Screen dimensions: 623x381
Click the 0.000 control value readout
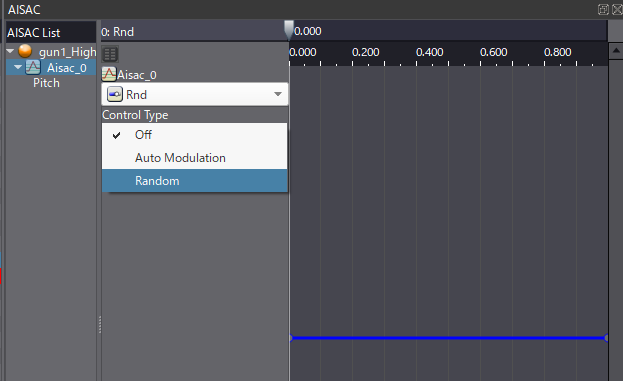pos(308,31)
